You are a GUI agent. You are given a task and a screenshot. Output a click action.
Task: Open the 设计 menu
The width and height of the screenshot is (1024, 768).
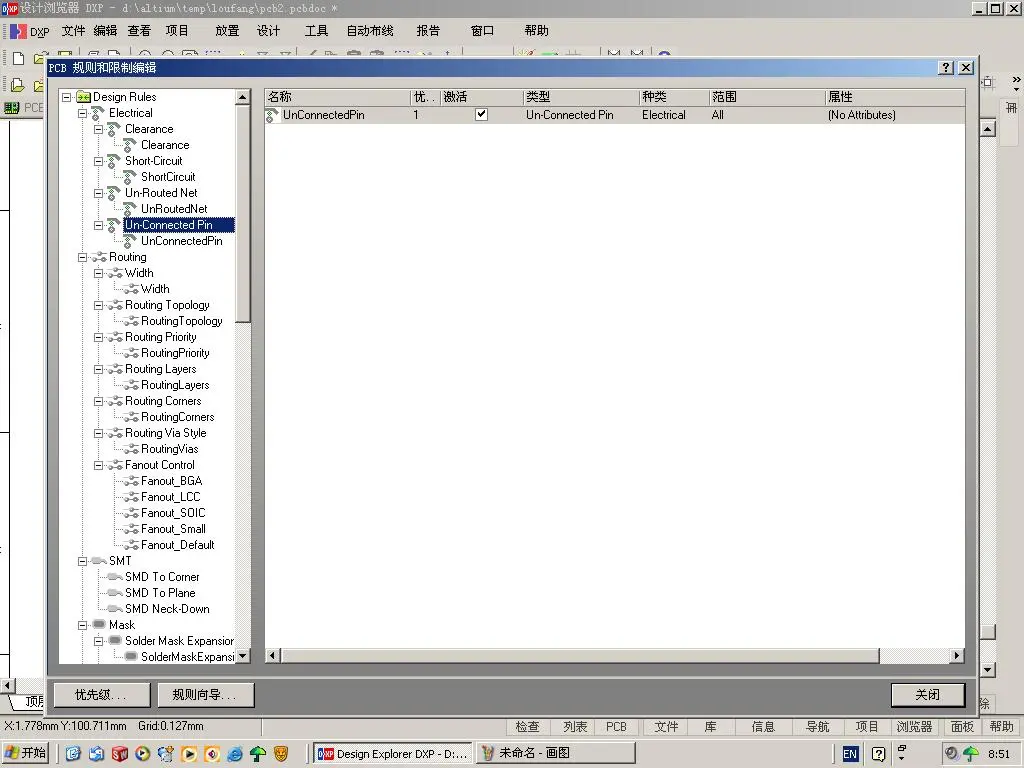[268, 31]
